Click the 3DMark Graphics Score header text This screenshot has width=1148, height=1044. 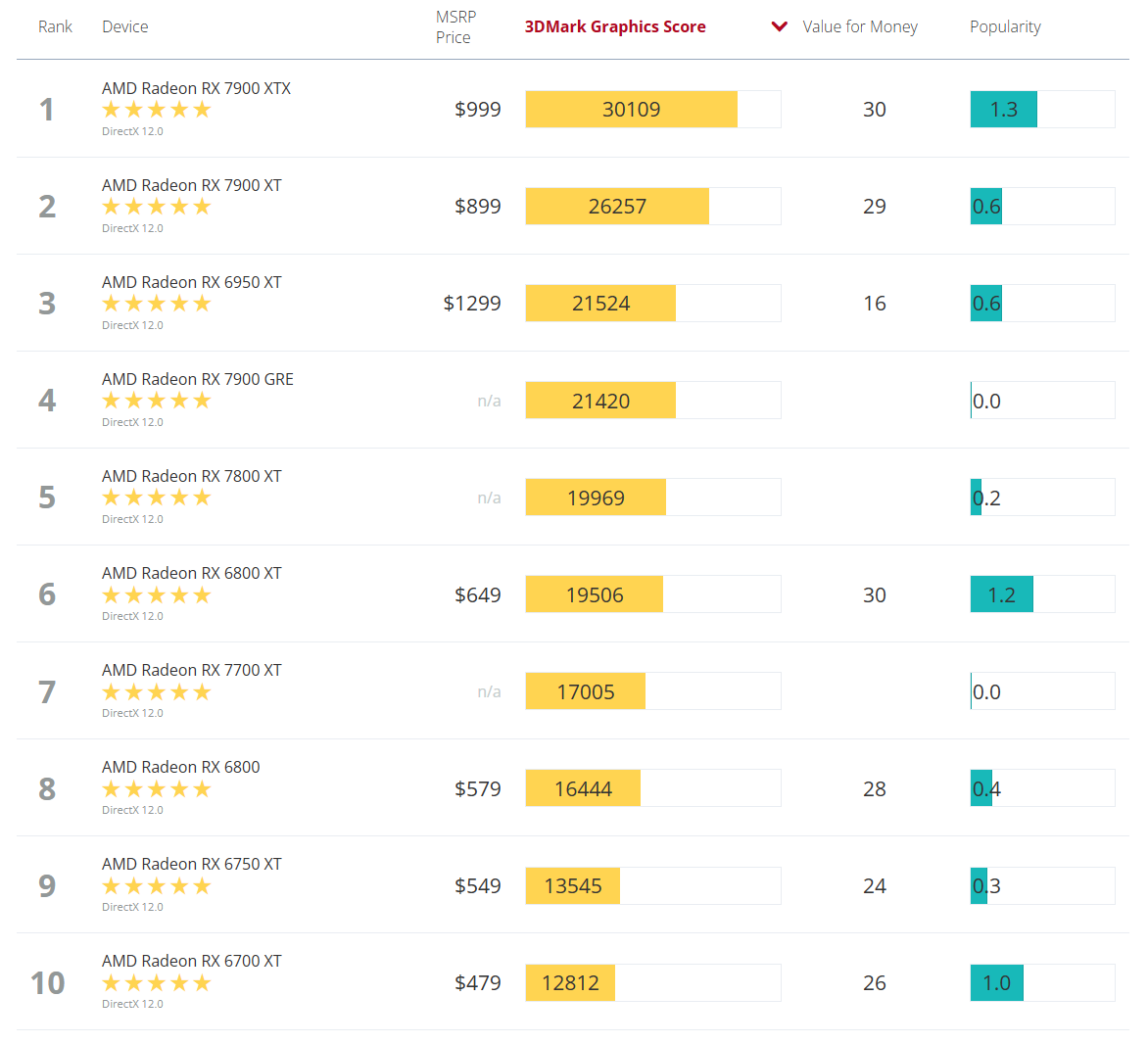tap(615, 26)
